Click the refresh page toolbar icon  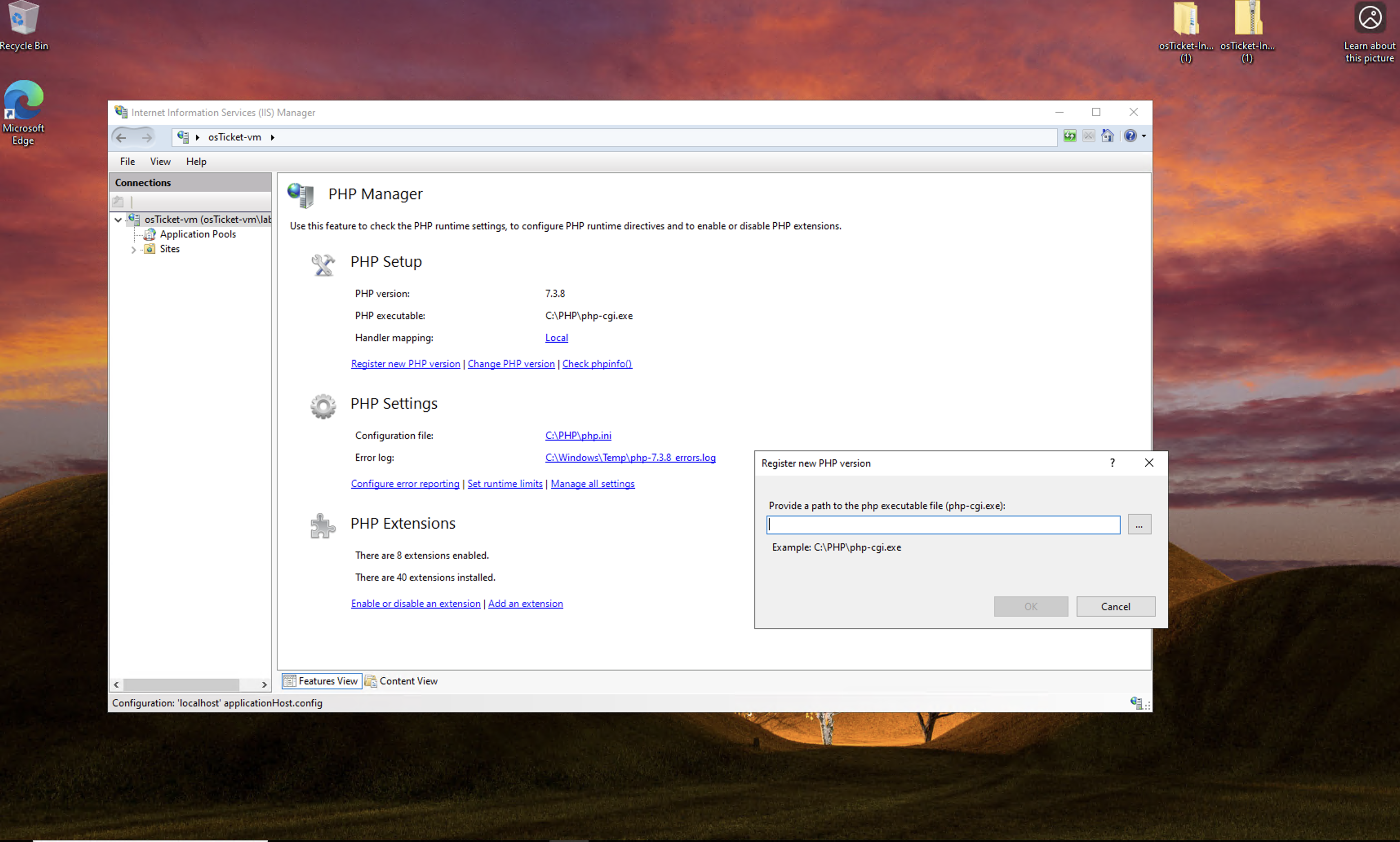(x=1069, y=135)
